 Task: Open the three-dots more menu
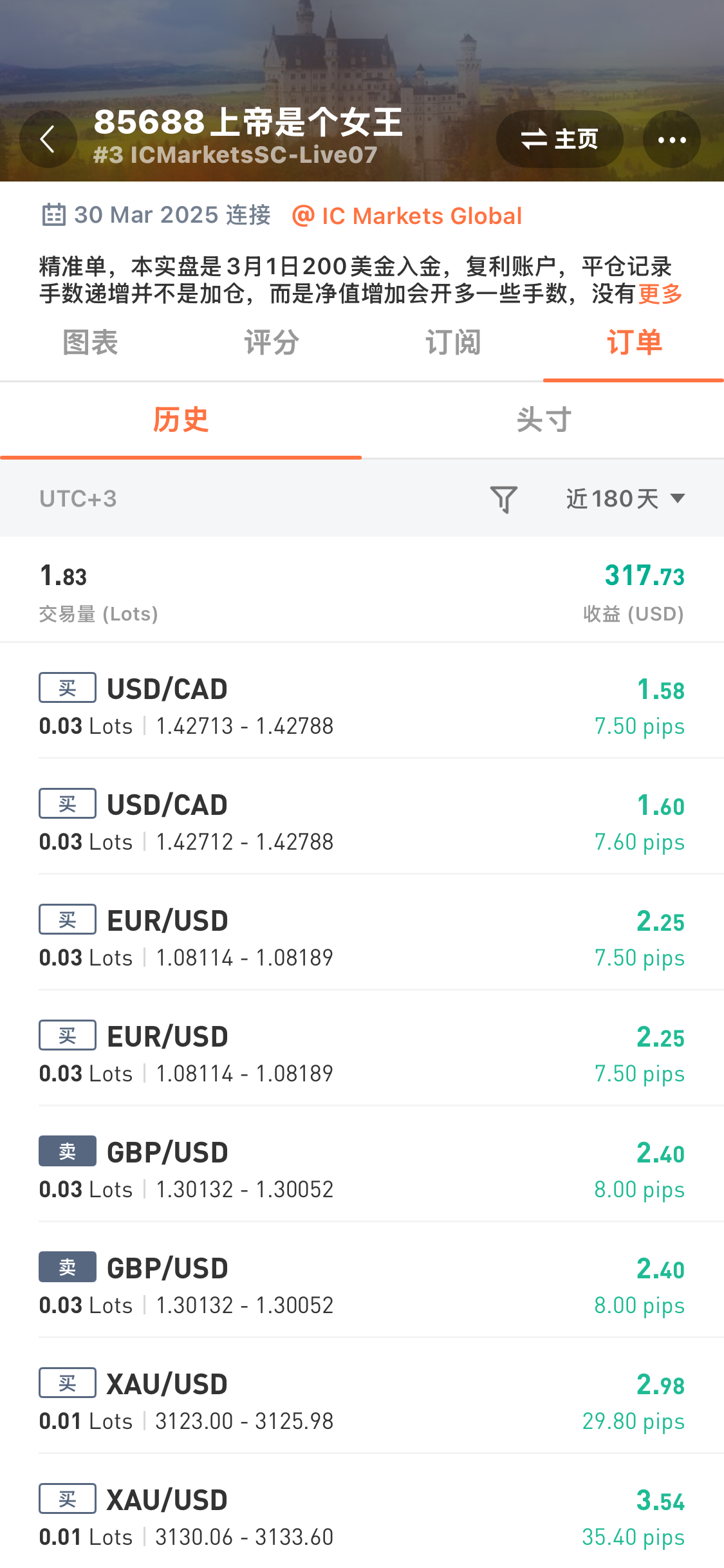click(672, 139)
